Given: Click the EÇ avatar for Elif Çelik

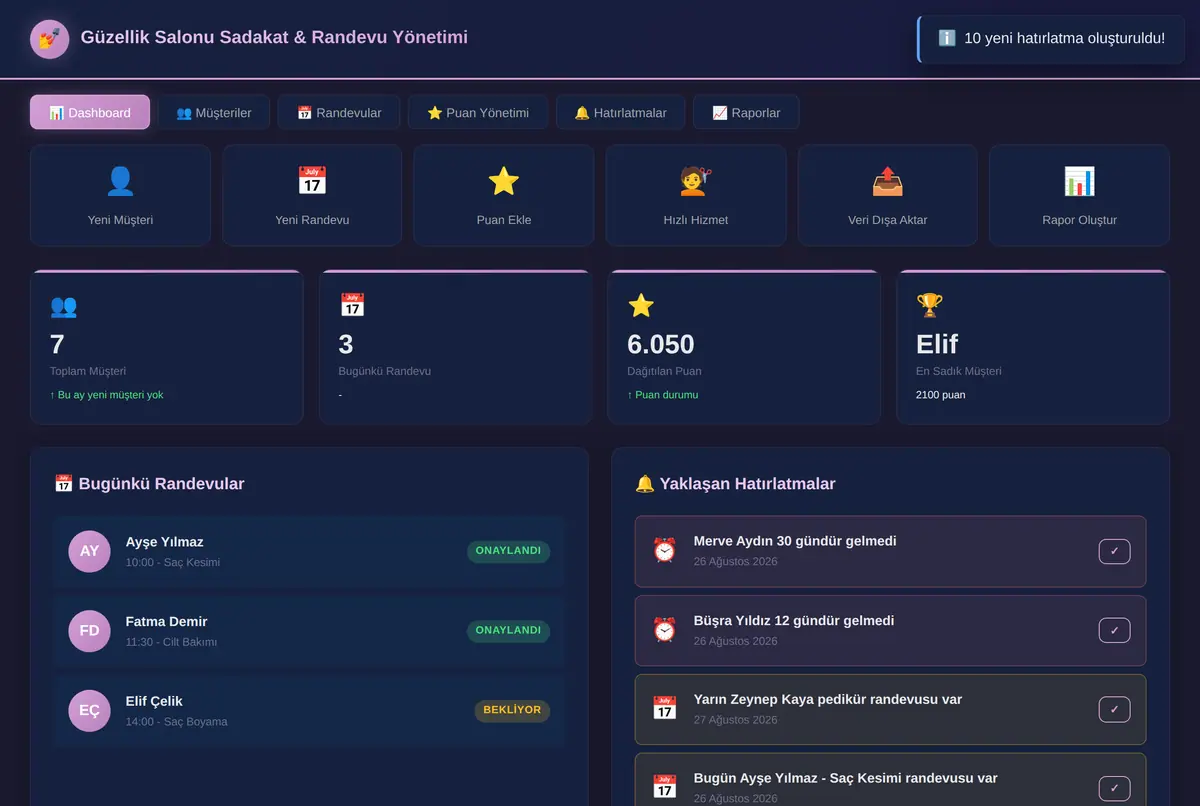Looking at the screenshot, I should [x=89, y=711].
